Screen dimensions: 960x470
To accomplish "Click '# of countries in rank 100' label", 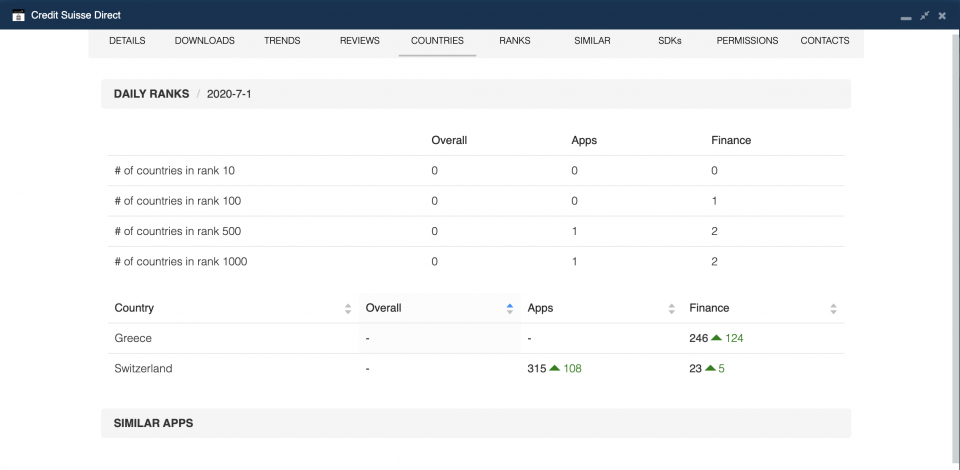I will tap(178, 201).
